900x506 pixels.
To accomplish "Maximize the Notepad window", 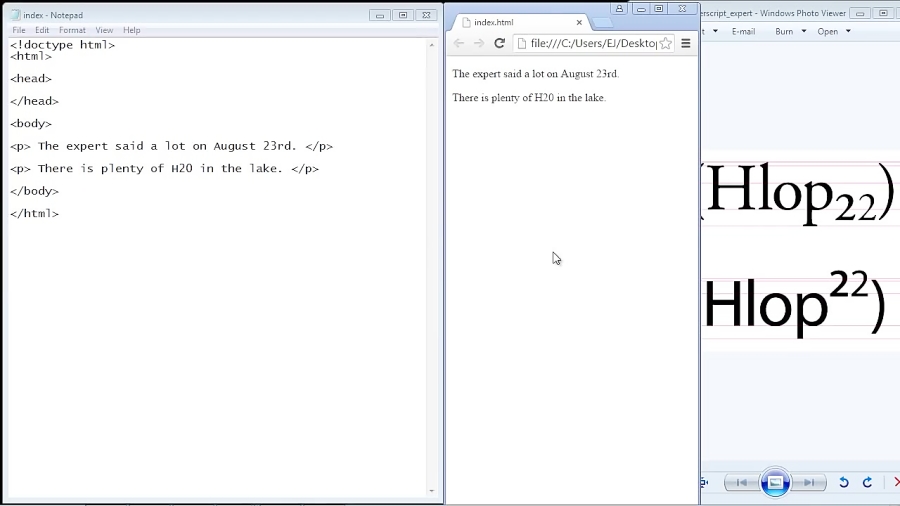I will (403, 15).
